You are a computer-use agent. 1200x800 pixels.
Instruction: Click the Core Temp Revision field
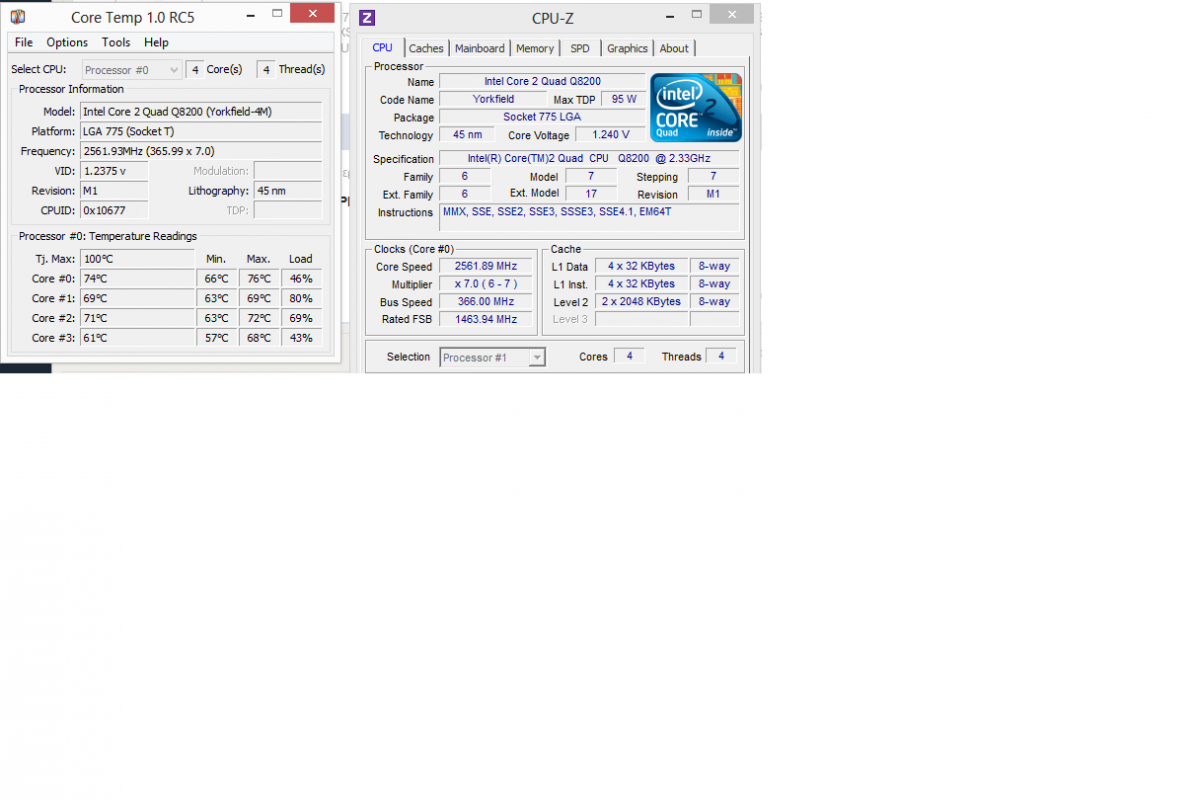tap(114, 191)
